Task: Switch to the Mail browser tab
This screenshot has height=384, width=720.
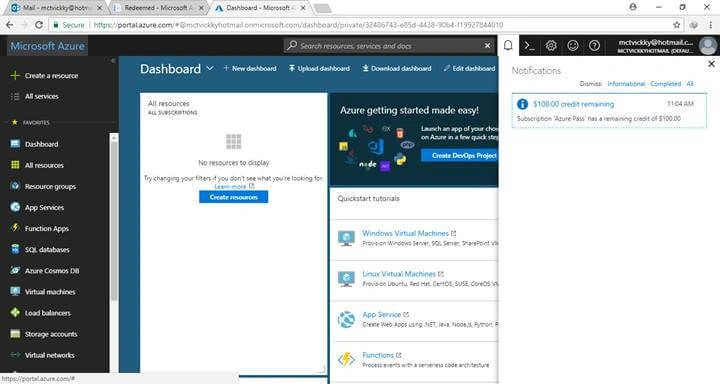Action: click(56, 8)
